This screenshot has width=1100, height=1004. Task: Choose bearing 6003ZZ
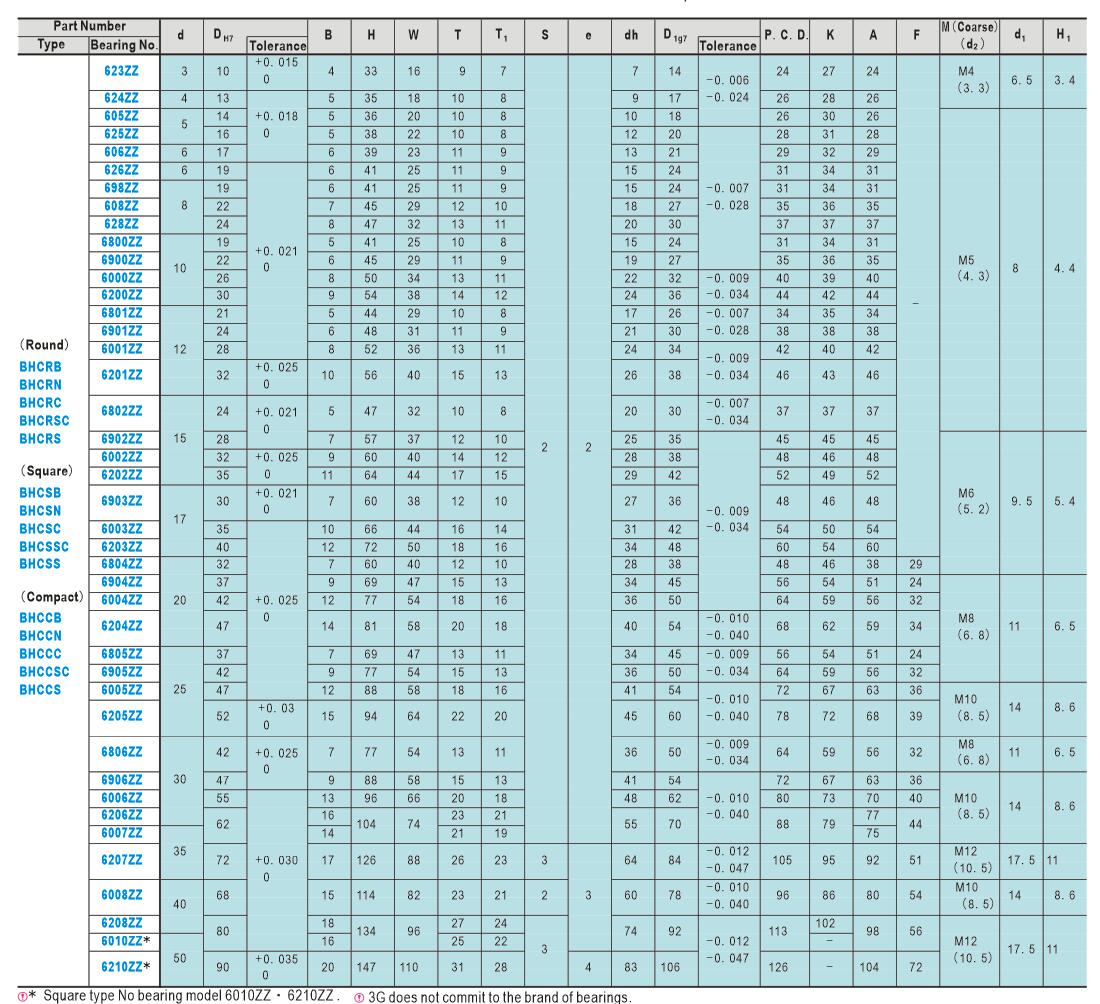click(121, 529)
